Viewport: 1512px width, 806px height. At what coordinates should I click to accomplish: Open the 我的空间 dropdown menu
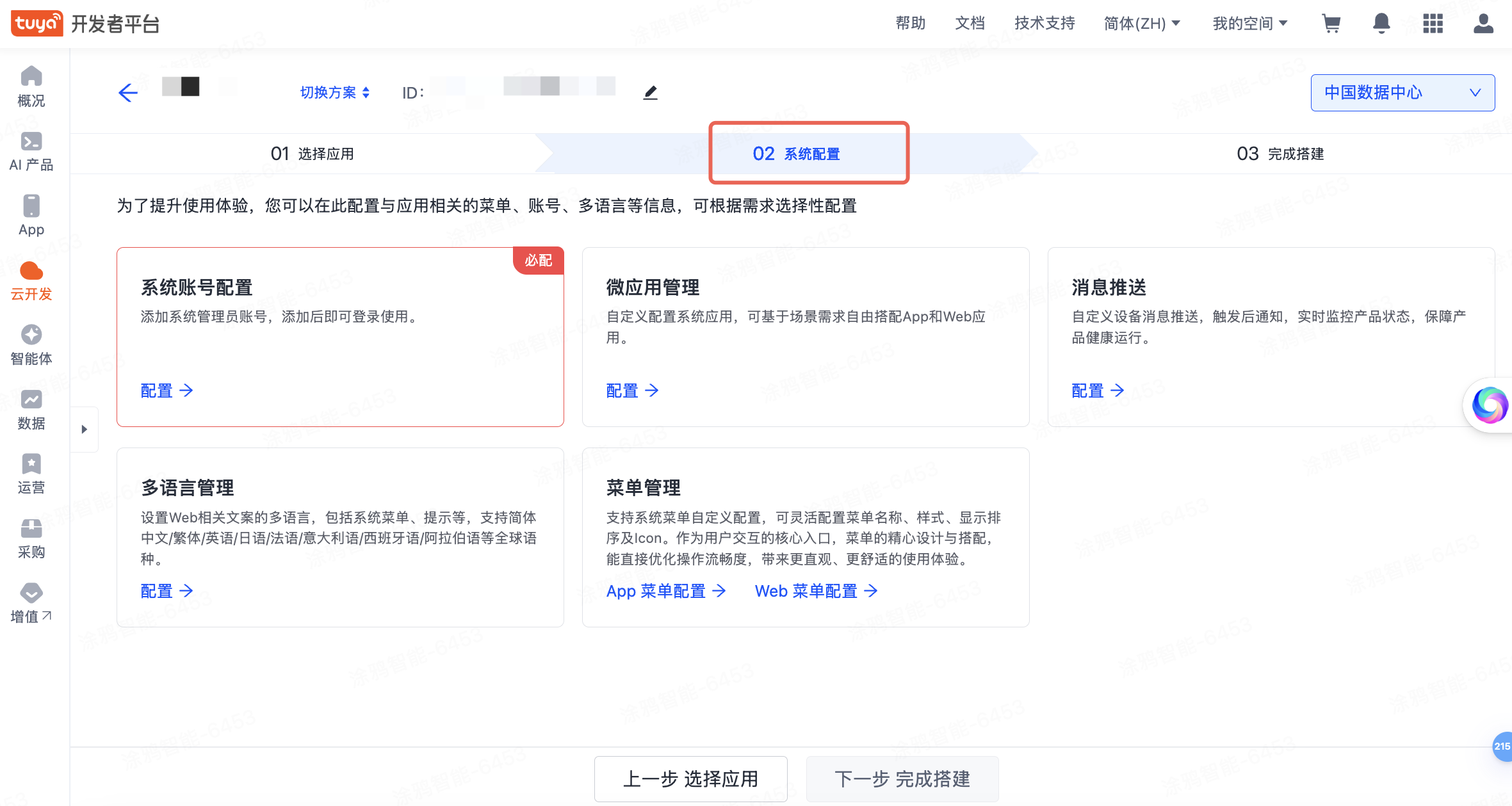[1249, 24]
